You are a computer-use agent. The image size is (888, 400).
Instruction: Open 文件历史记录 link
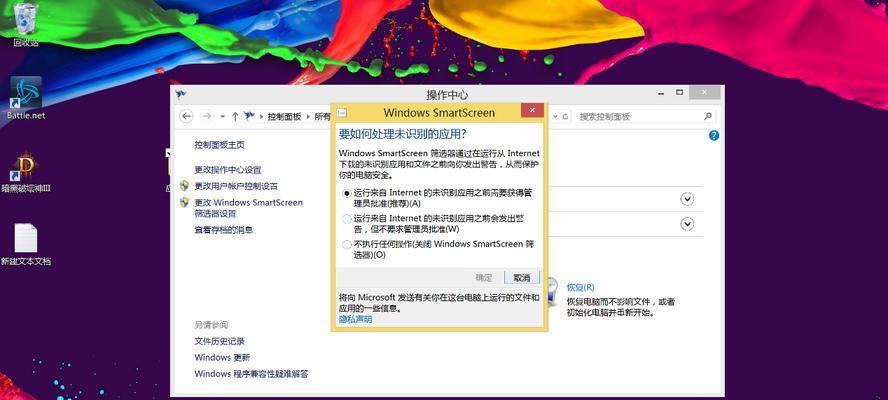[220, 341]
